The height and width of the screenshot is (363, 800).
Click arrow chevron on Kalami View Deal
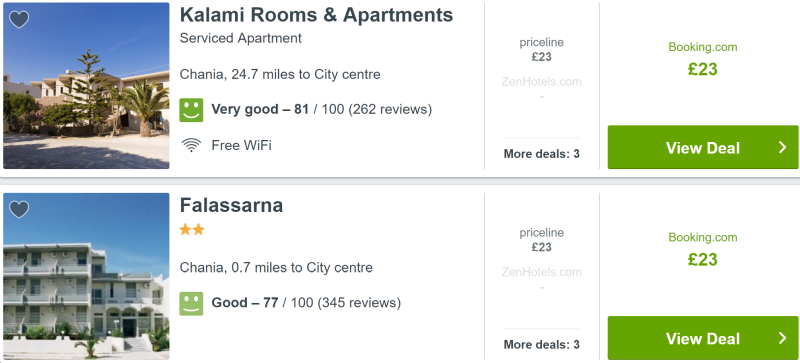(x=783, y=148)
